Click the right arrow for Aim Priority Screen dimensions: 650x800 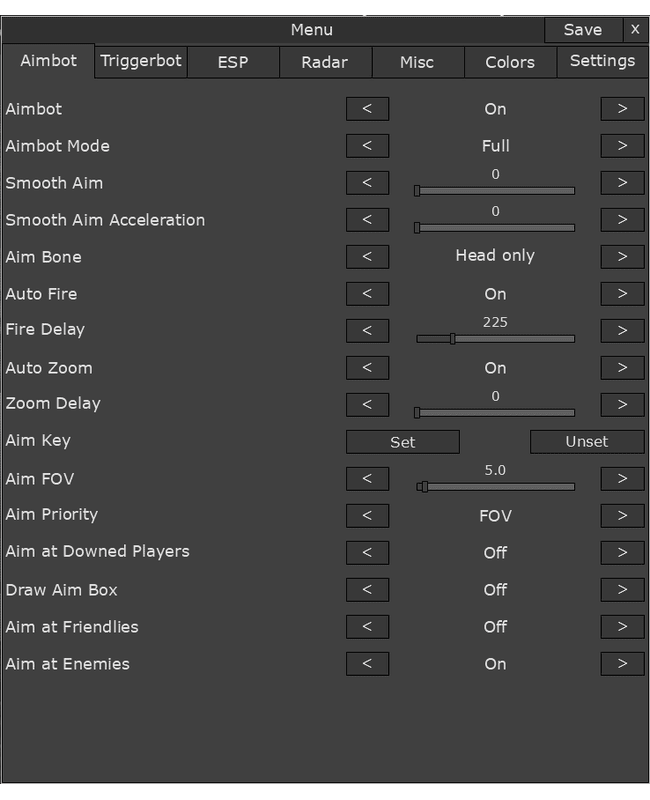pos(622,516)
